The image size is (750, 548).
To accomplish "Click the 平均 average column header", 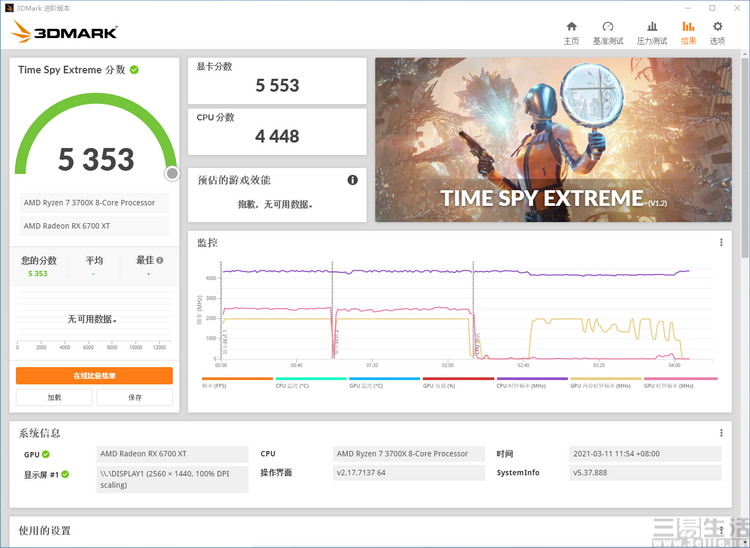I will pyautogui.click(x=94, y=260).
